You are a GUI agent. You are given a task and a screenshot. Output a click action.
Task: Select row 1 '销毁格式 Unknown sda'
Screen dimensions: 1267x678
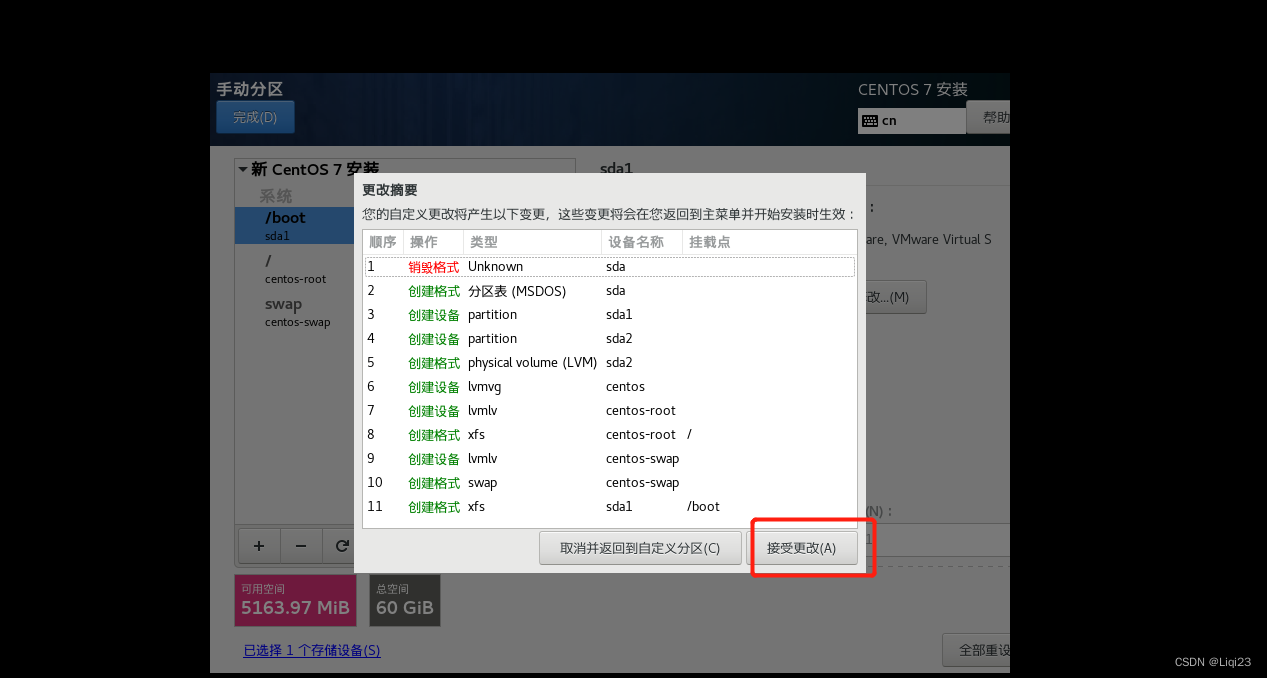(610, 267)
